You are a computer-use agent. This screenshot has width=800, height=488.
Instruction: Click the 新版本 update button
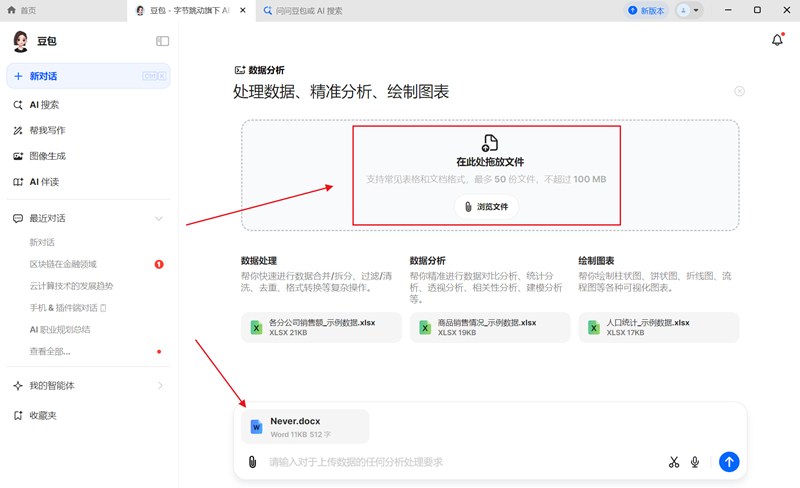coord(646,10)
